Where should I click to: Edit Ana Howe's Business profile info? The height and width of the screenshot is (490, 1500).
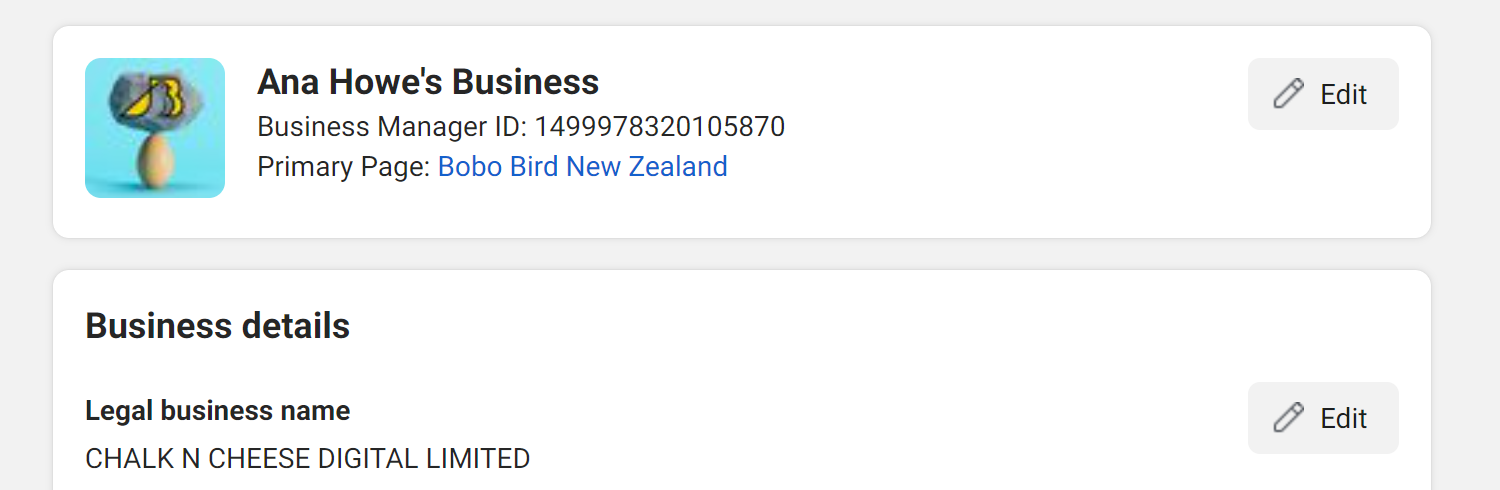[1323, 94]
